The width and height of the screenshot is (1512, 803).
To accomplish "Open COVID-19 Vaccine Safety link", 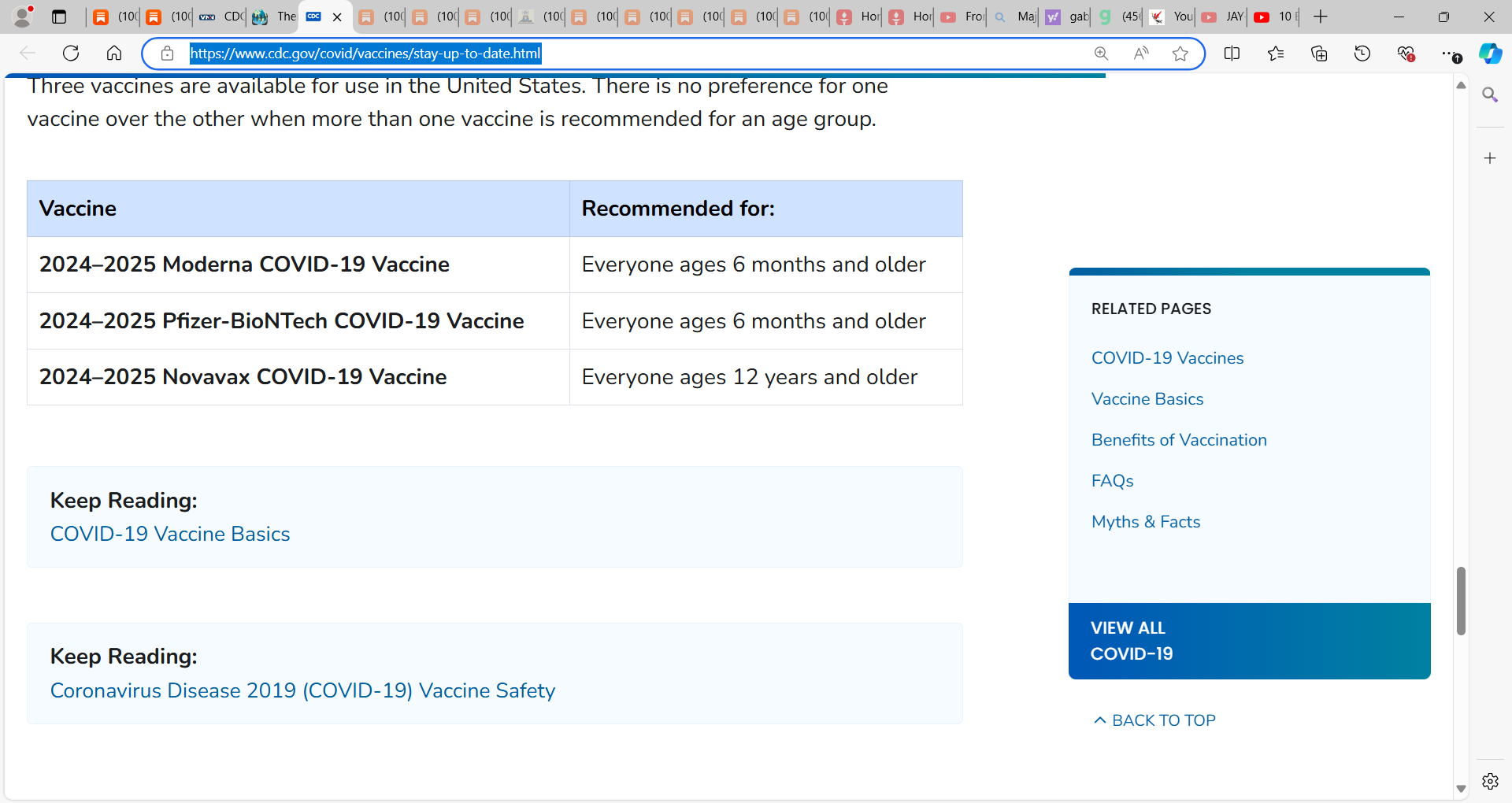I will coord(302,690).
